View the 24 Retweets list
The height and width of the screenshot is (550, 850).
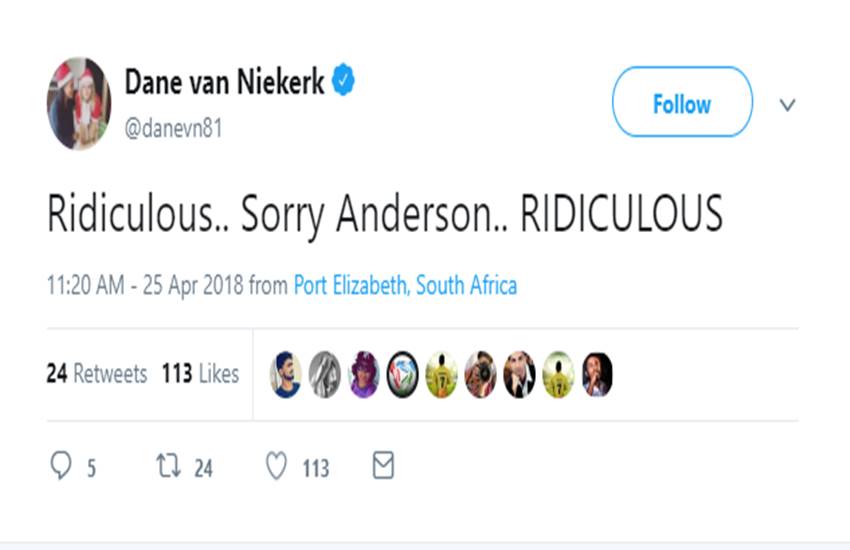point(96,374)
